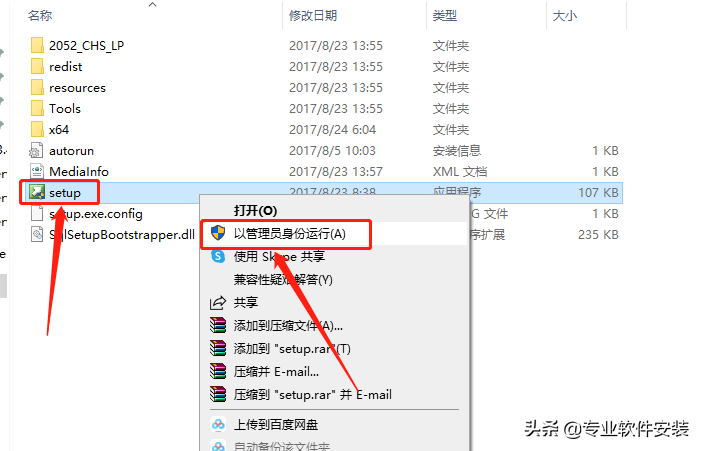This screenshot has width=702, height=451.
Task: Sort by 大小 column header
Action: [x=565, y=16]
